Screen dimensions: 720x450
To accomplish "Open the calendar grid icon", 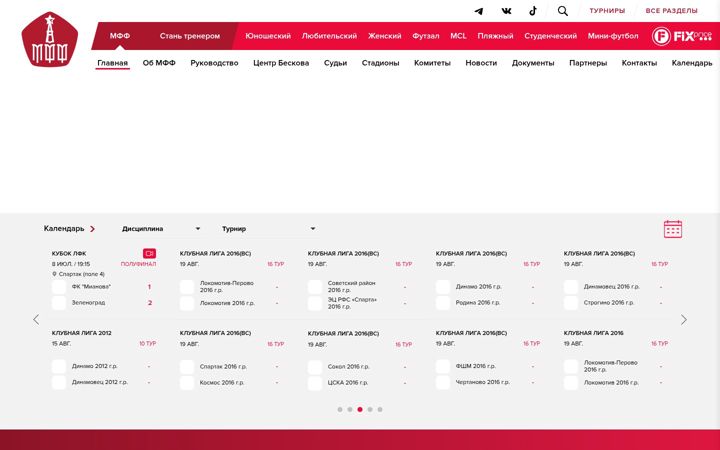I will [673, 229].
